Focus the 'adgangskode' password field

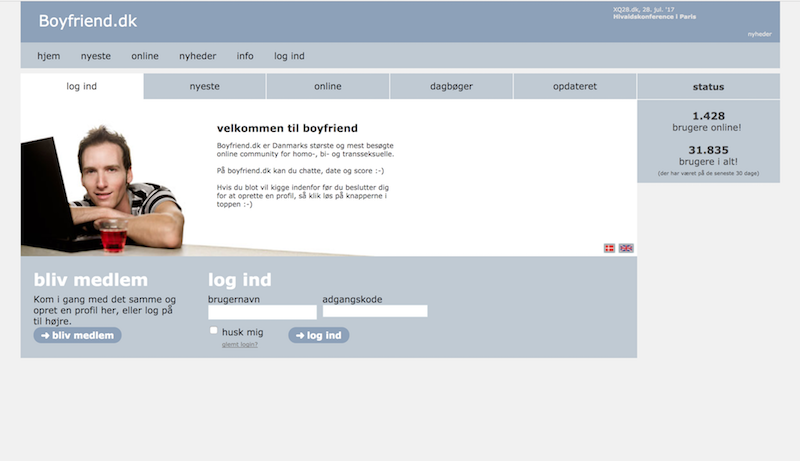tap(375, 311)
